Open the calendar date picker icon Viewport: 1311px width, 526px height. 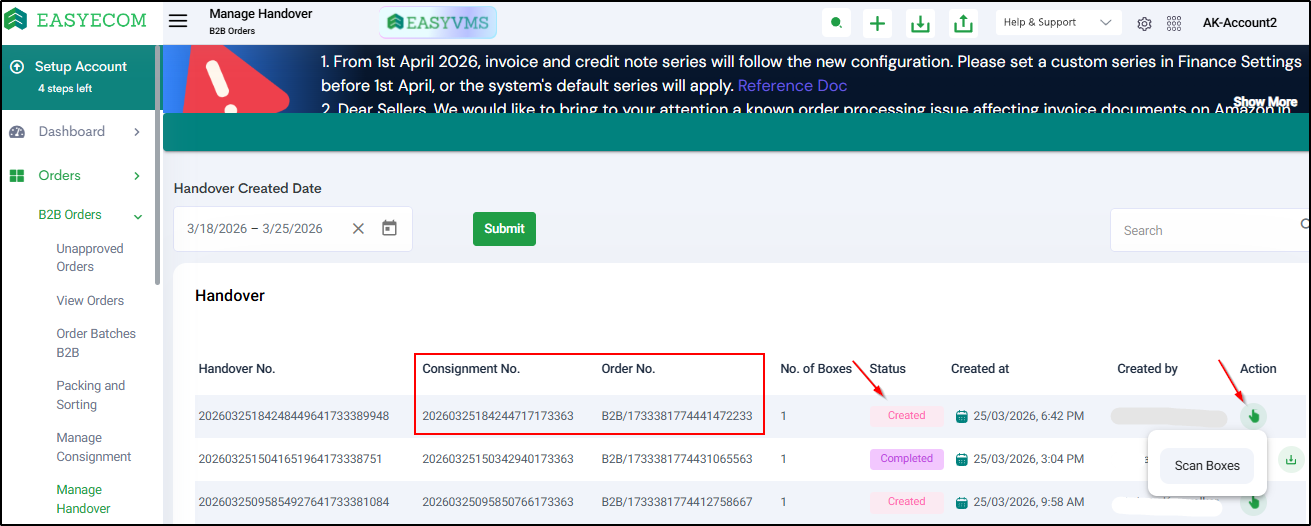390,228
